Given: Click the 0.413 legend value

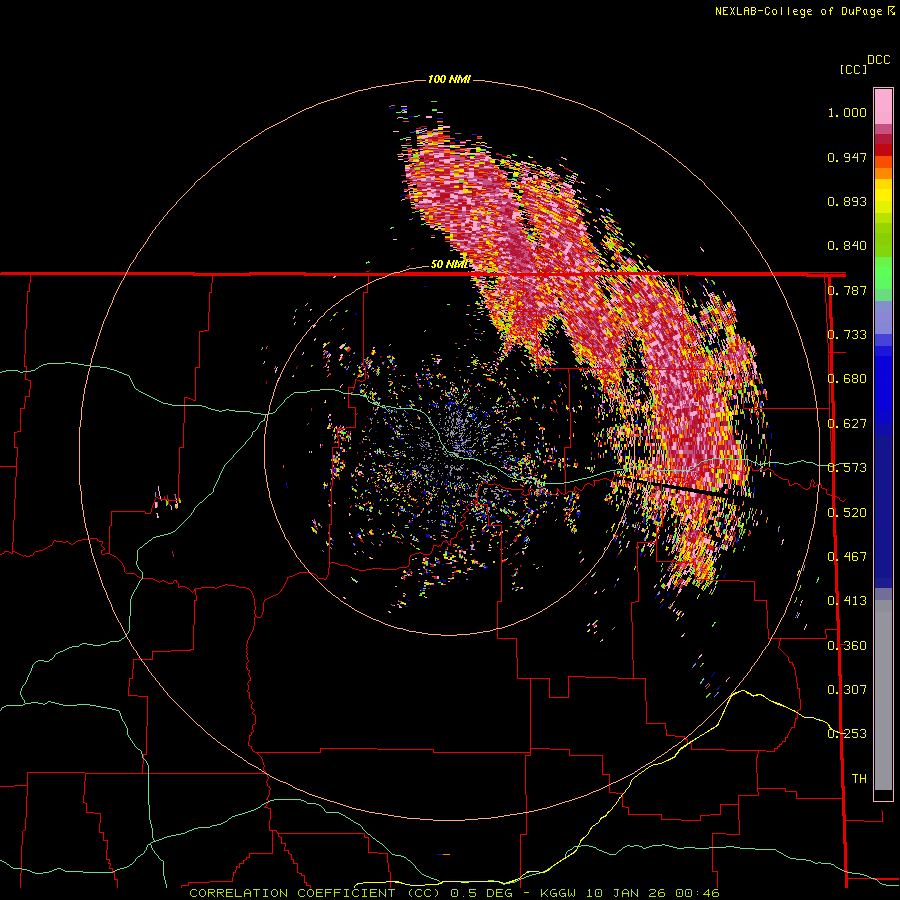Looking at the screenshot, I should [x=847, y=601].
